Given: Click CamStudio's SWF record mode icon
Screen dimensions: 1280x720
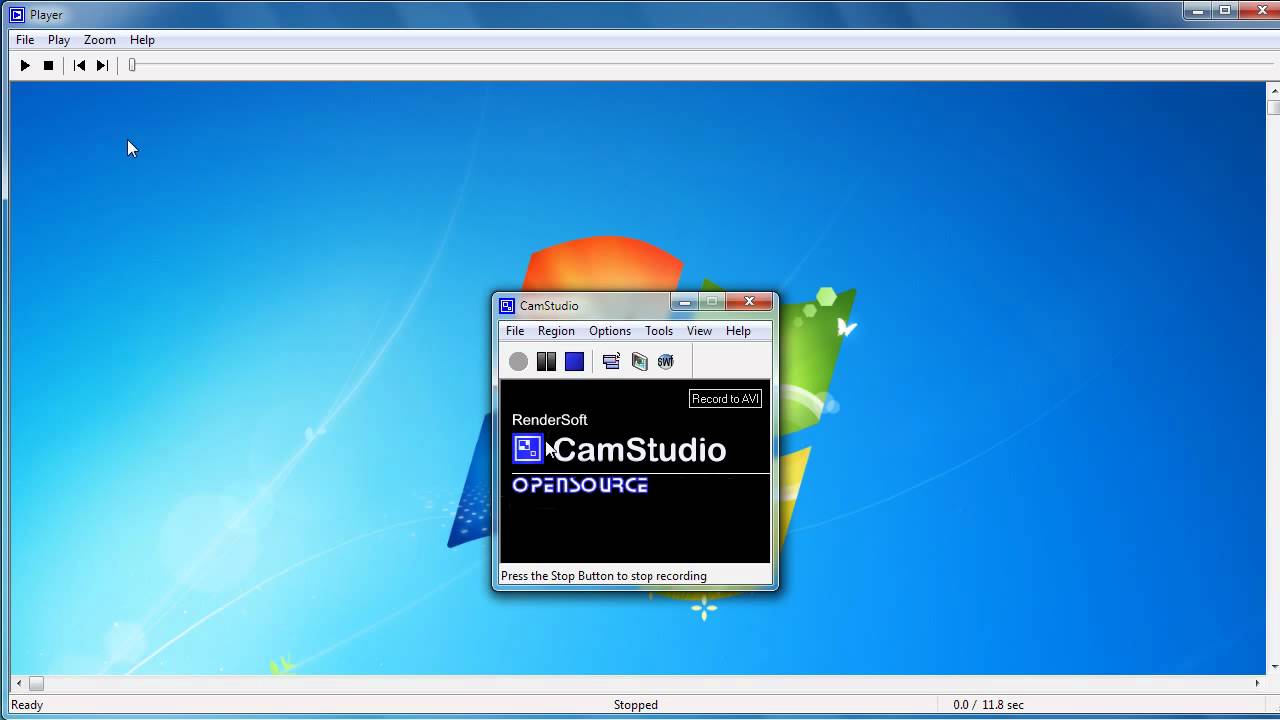Looking at the screenshot, I should (x=666, y=362).
